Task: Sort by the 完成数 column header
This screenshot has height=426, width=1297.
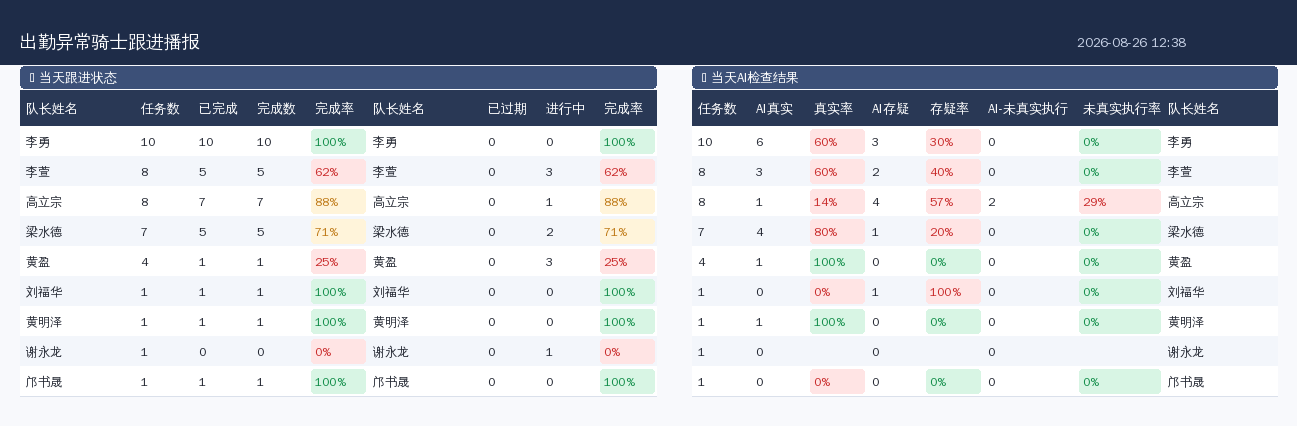Action: (x=276, y=108)
